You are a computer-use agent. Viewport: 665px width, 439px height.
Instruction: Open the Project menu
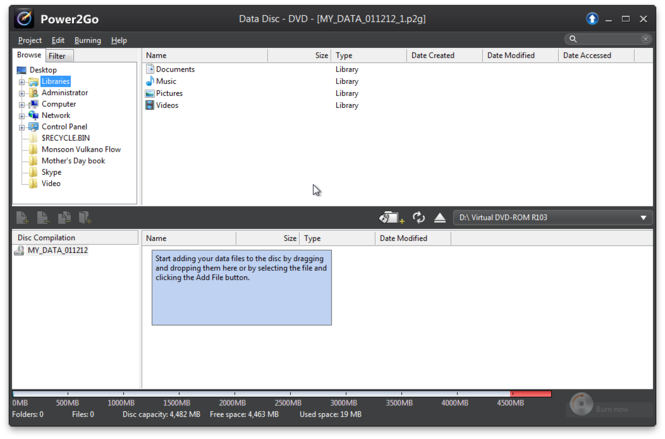point(30,40)
